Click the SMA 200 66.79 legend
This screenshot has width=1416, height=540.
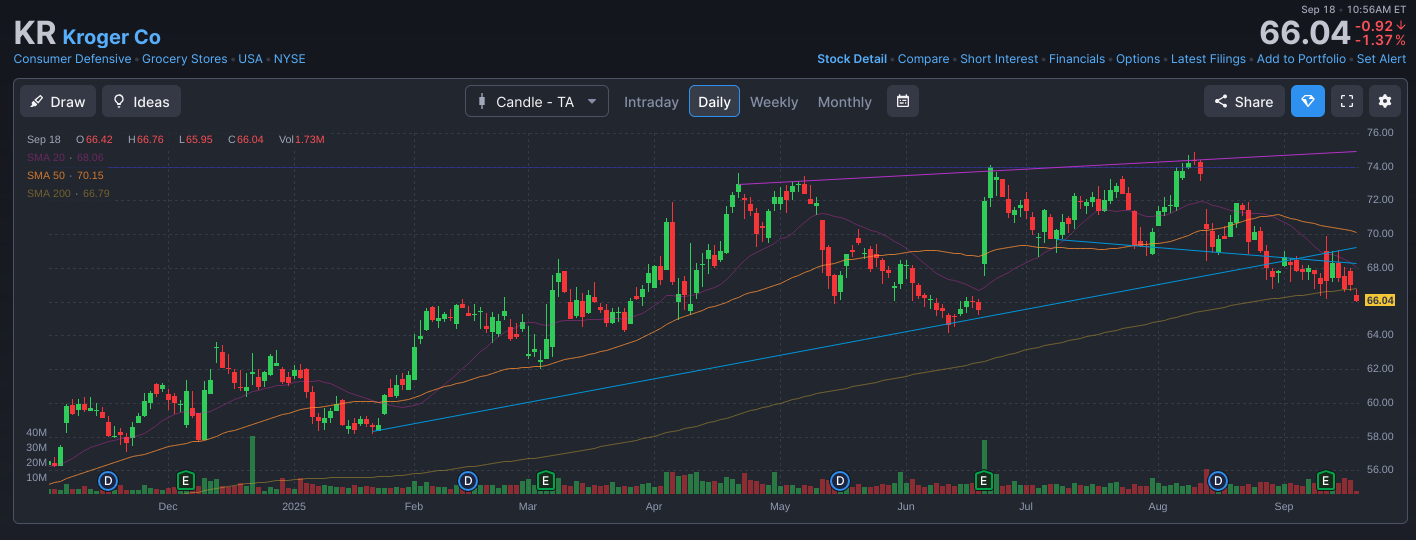point(68,193)
